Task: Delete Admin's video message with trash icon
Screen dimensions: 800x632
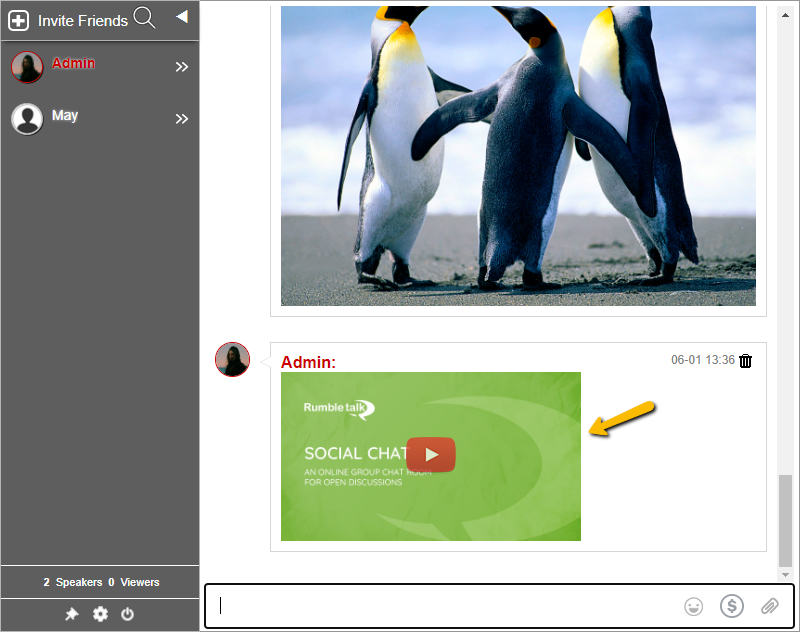Action: (x=746, y=361)
